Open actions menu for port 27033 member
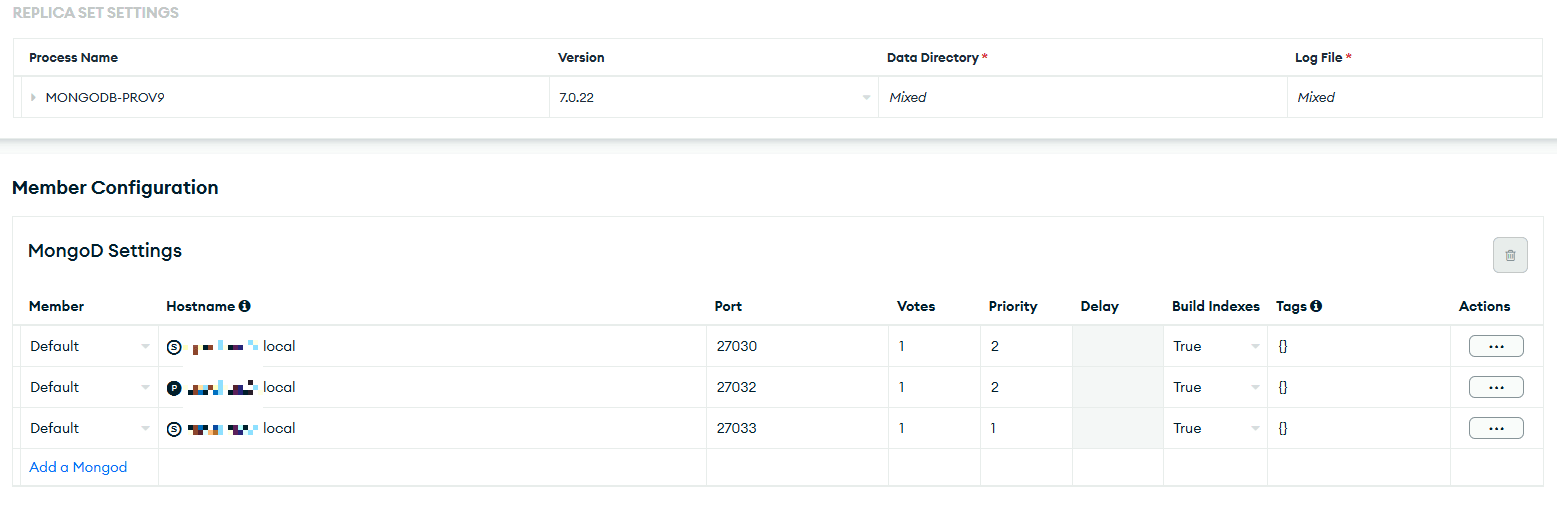 1495,428
